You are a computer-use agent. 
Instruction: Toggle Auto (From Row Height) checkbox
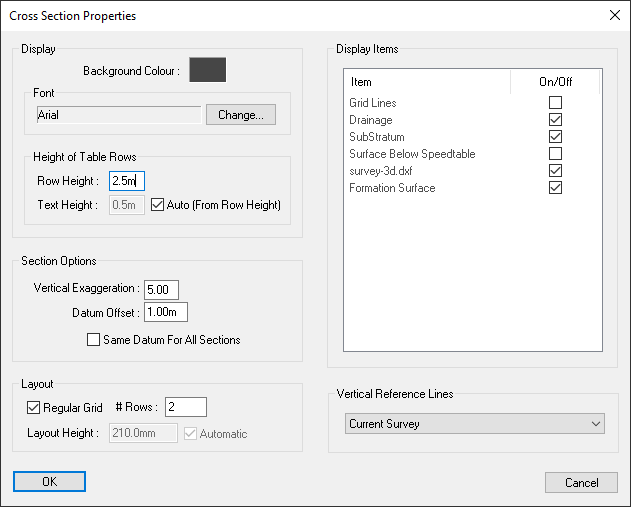tap(157, 205)
